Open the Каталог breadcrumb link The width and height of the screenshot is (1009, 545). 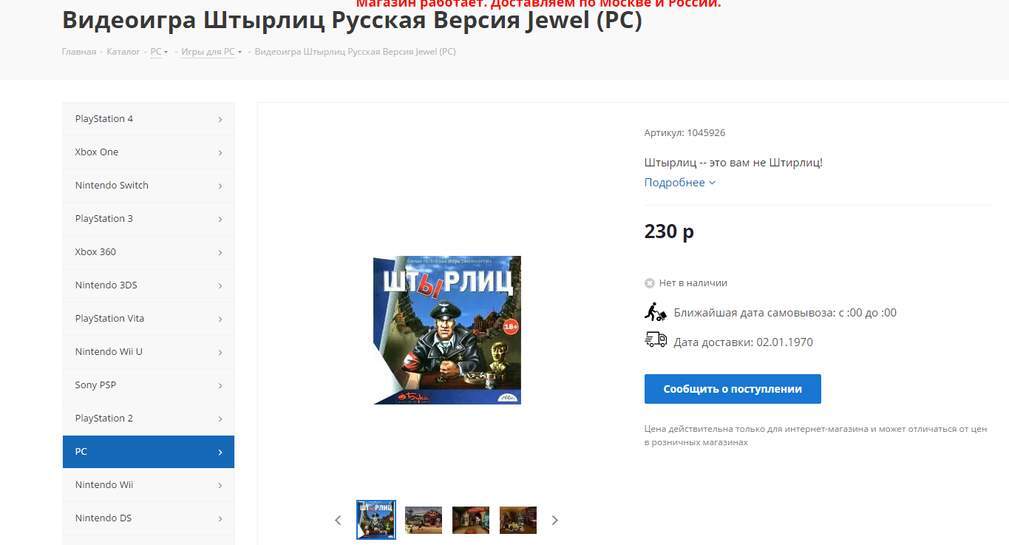[x=123, y=51]
